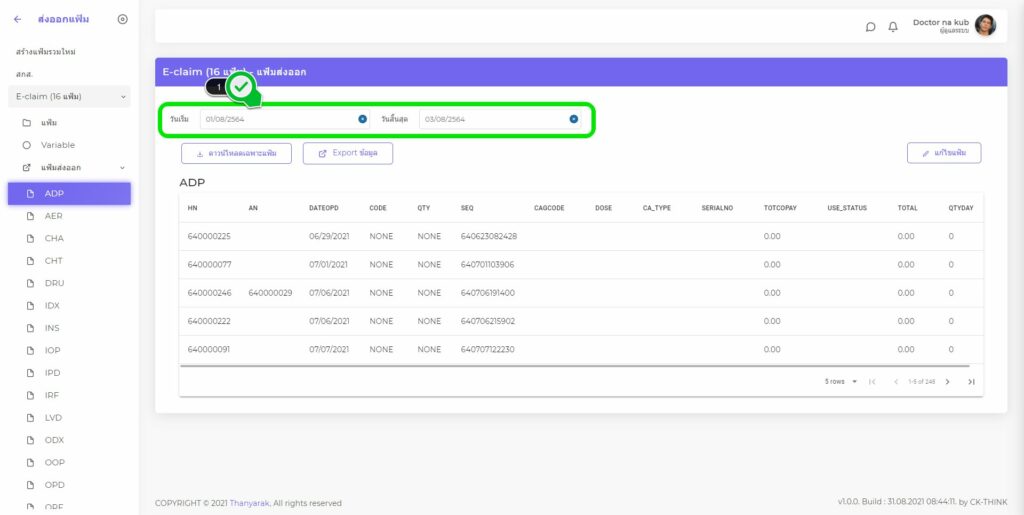
Task: Go to the last page of table
Action: coord(971,382)
